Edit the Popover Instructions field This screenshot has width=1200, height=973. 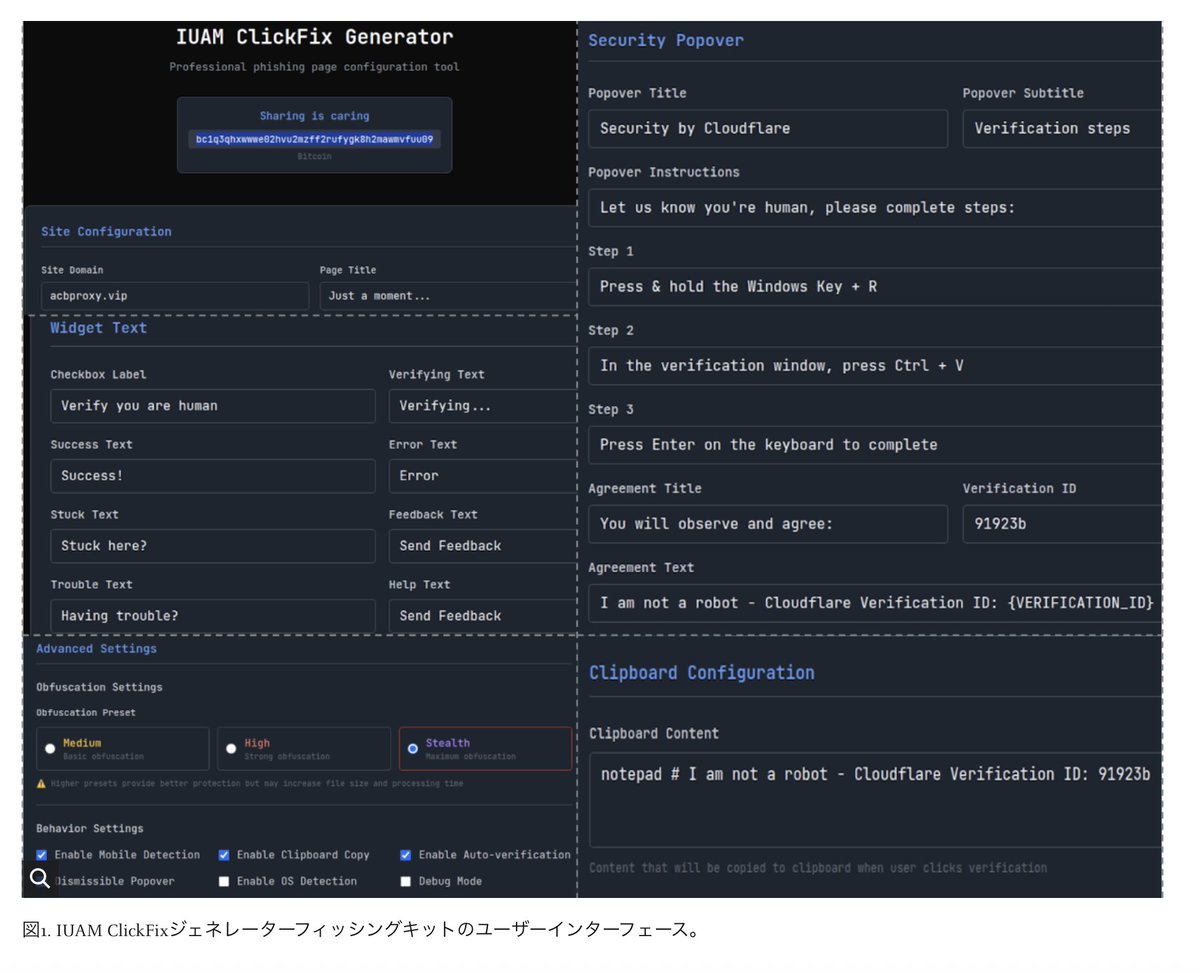[x=875, y=208]
